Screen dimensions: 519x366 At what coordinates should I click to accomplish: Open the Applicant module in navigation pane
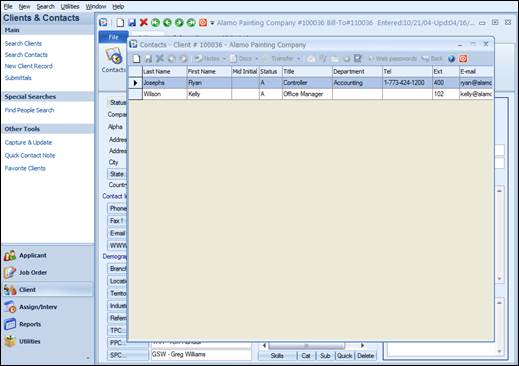pyautogui.click(x=48, y=255)
